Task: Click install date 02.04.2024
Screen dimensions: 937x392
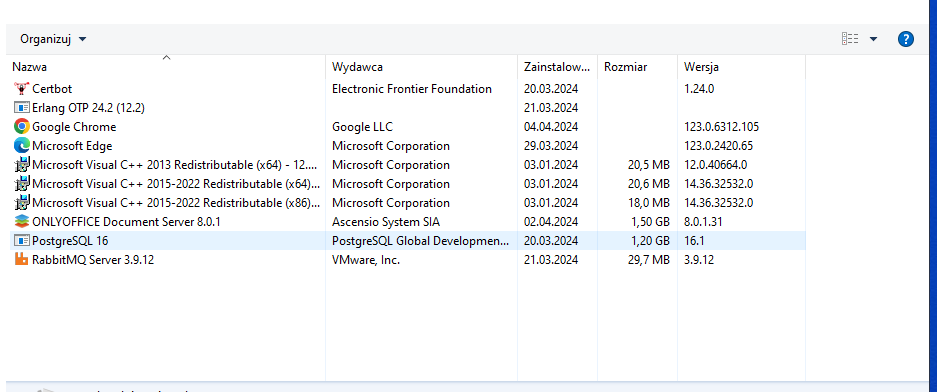Action: pos(551,222)
